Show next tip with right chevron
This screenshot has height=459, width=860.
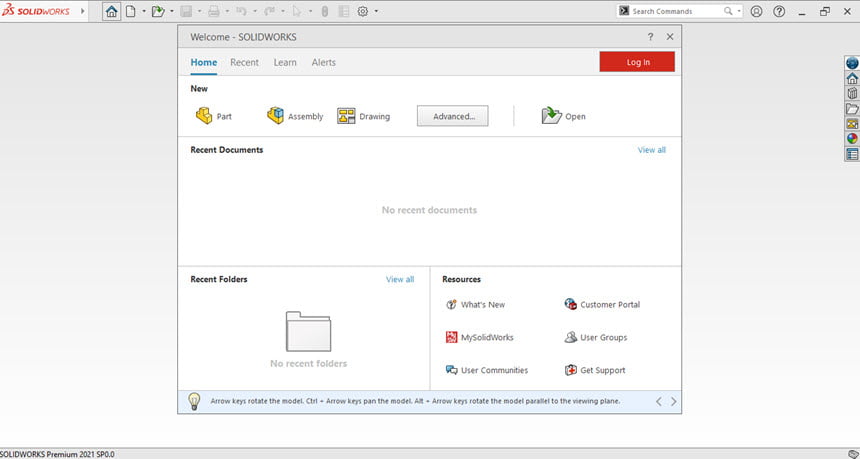[x=674, y=401]
